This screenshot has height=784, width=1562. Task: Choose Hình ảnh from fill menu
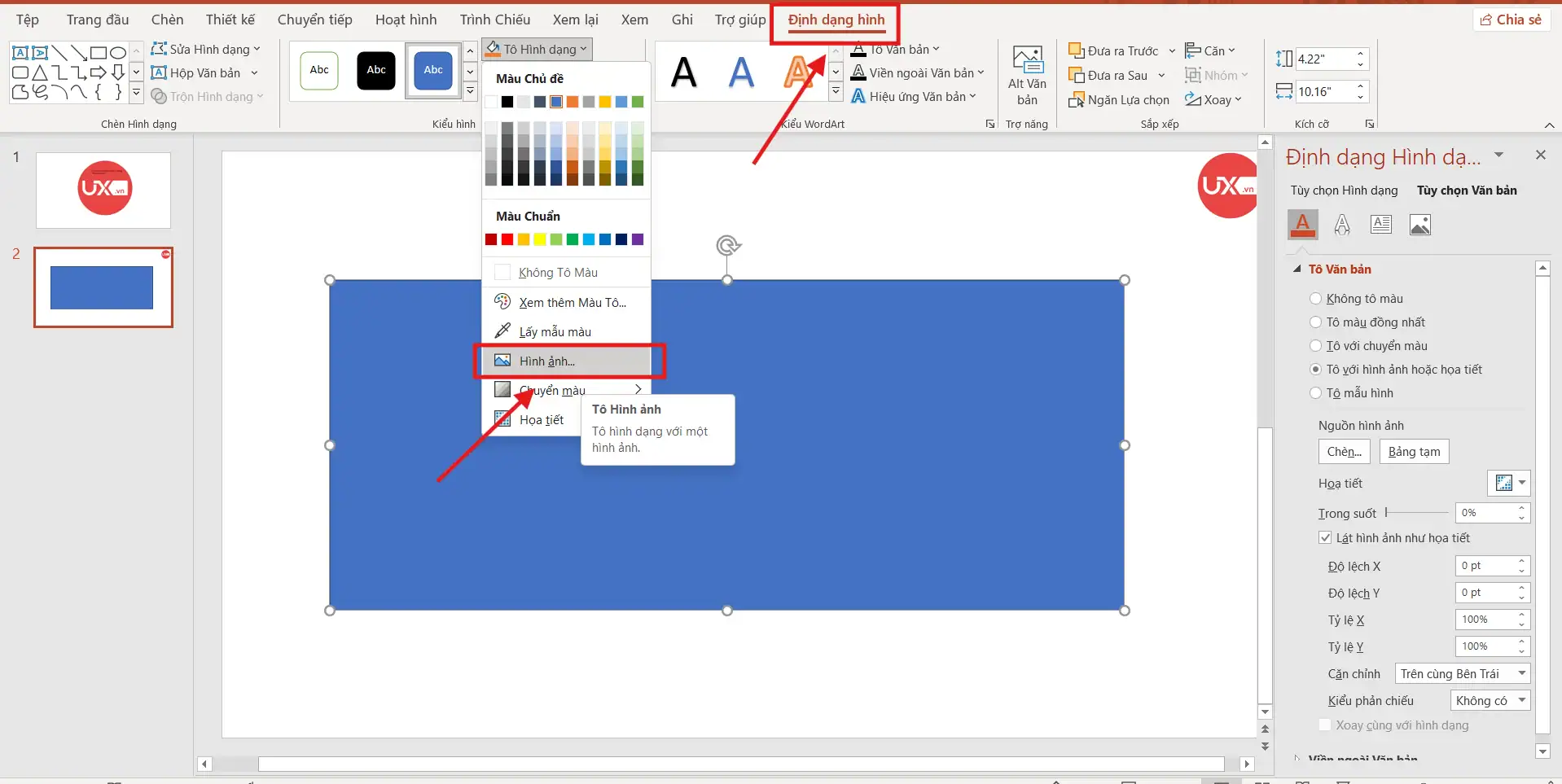546,361
